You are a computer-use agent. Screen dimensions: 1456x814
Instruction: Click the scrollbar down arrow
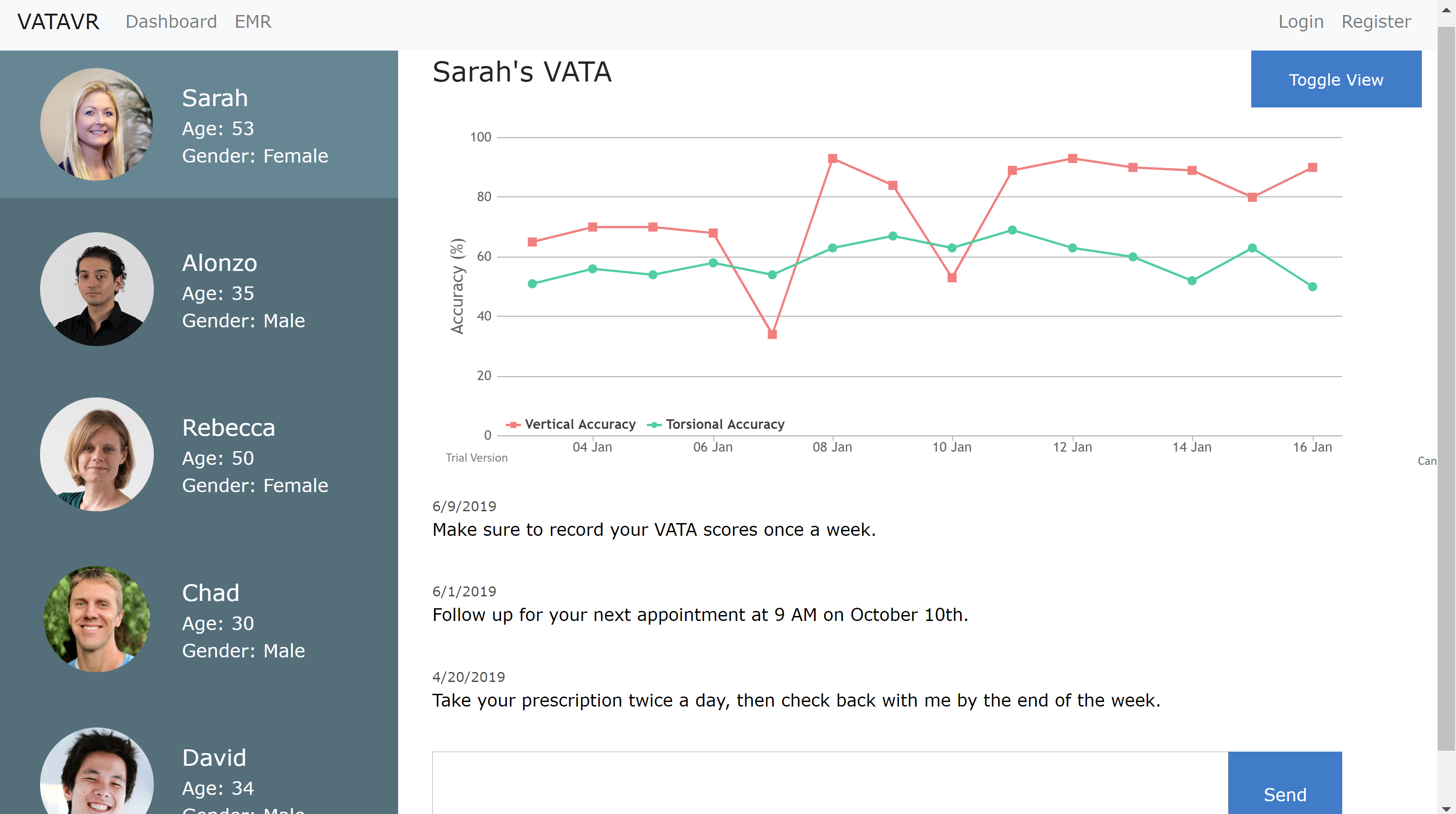coord(1446,809)
